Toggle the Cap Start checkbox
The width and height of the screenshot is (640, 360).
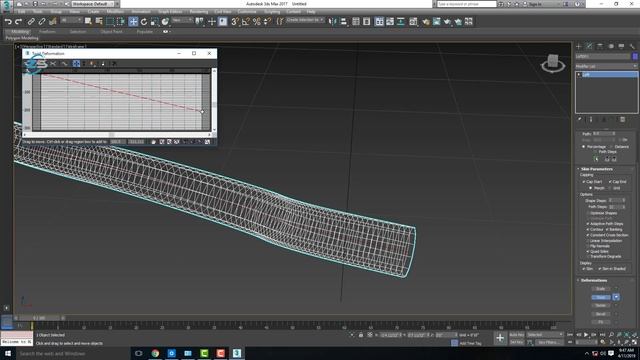pos(584,182)
